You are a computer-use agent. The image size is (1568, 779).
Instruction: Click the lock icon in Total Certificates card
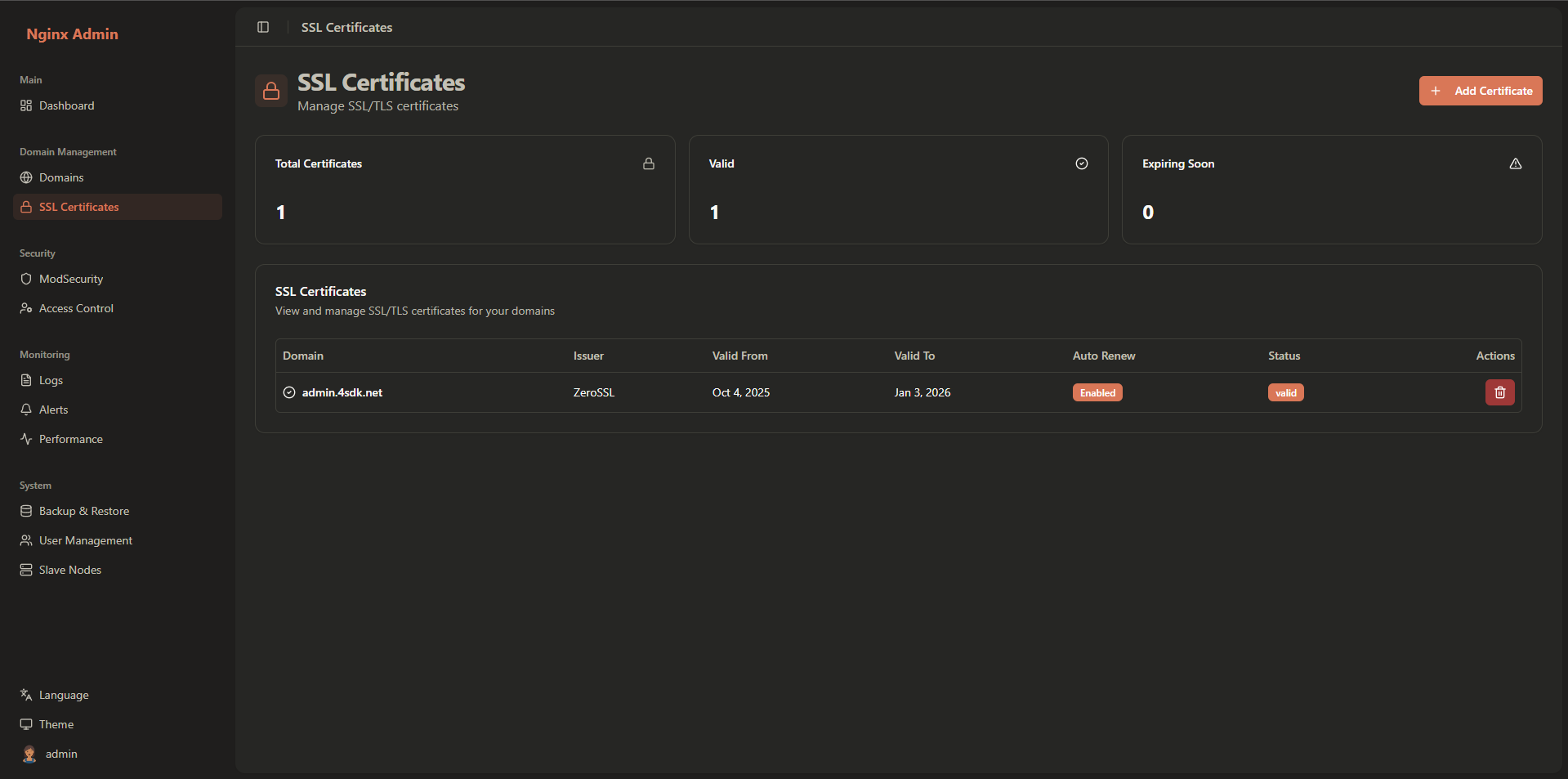coord(649,163)
